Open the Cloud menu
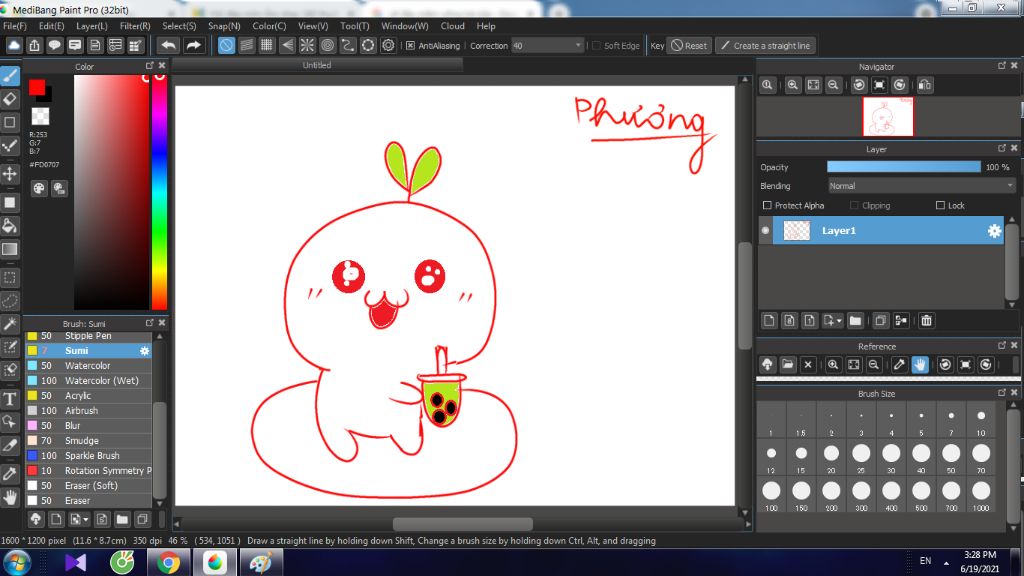This screenshot has height=576, width=1024. click(x=453, y=26)
